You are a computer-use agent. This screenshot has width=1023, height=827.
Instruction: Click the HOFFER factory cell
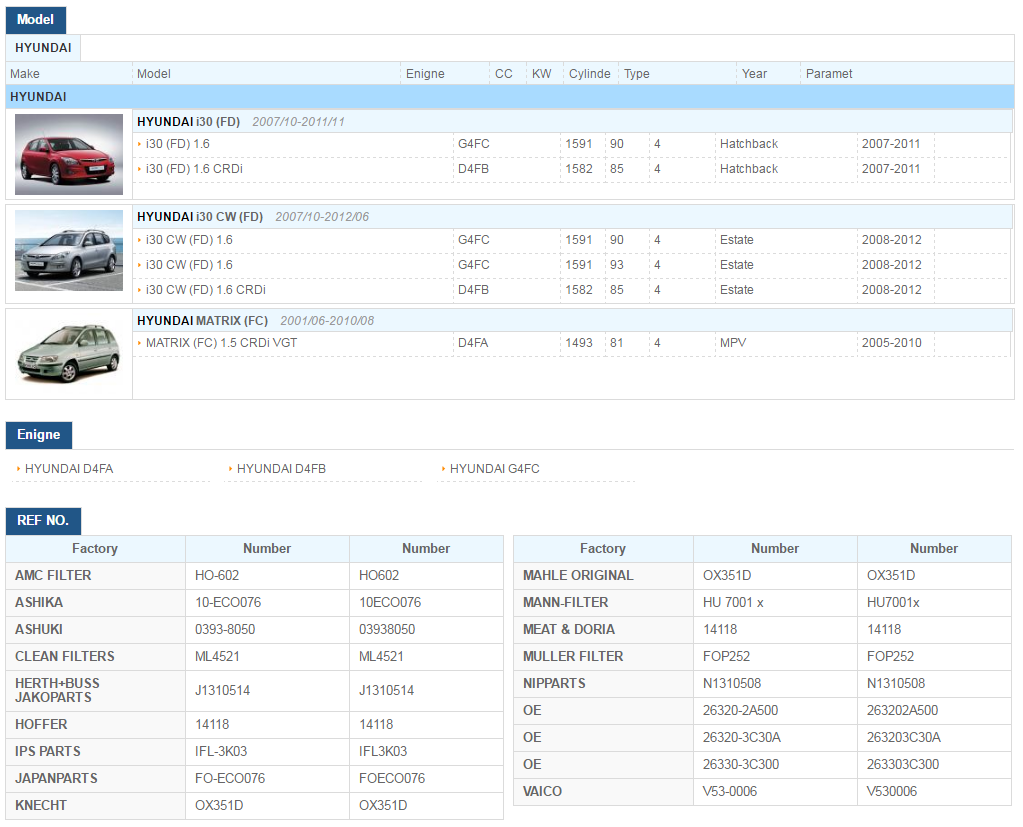tap(96, 725)
